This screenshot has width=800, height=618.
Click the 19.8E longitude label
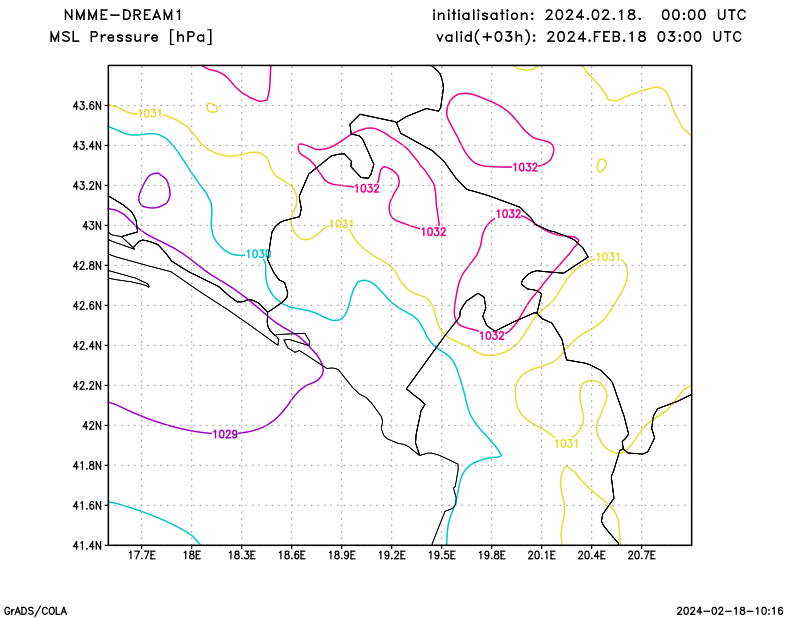[x=491, y=556]
